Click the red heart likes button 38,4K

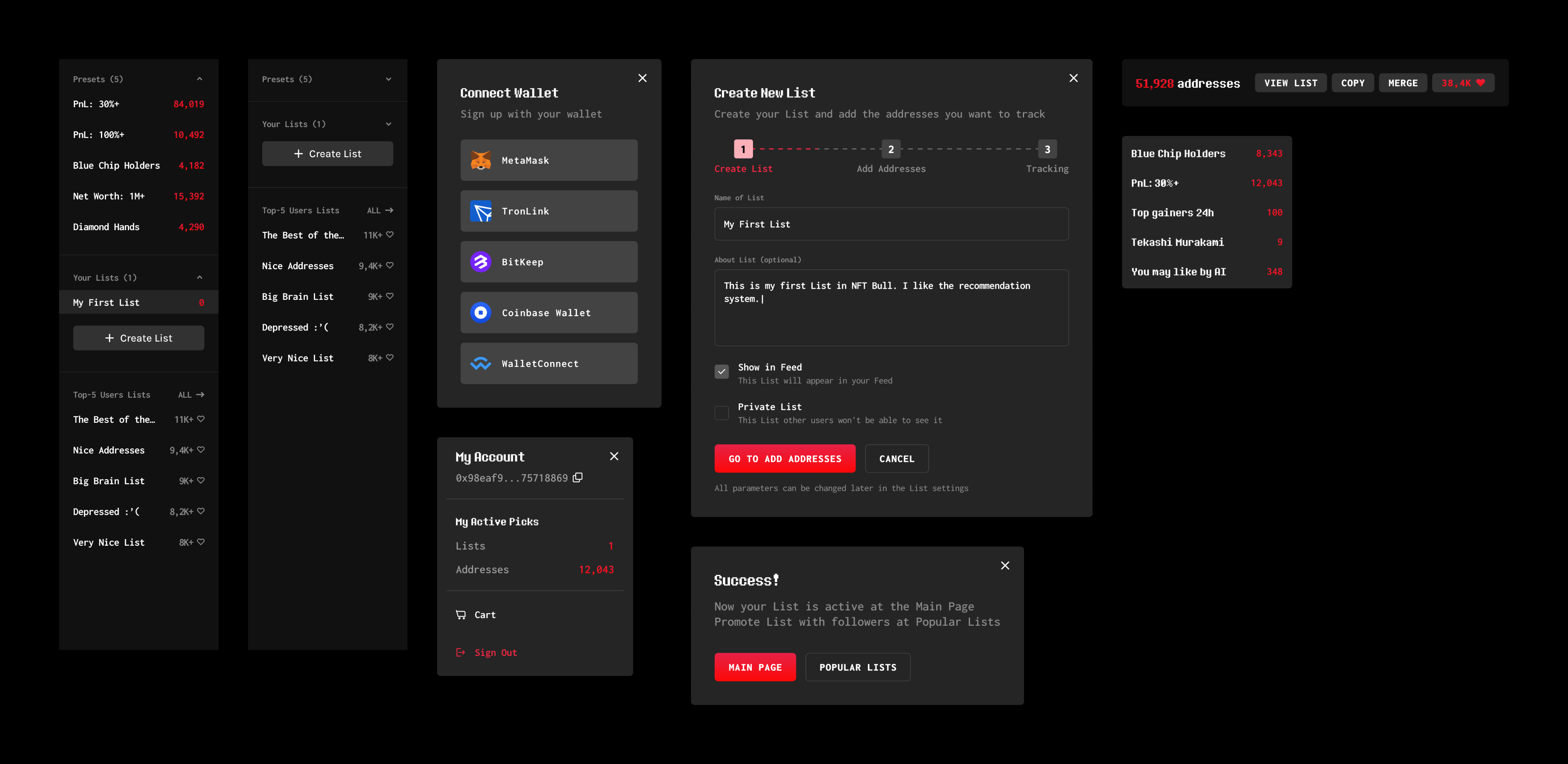[1463, 83]
